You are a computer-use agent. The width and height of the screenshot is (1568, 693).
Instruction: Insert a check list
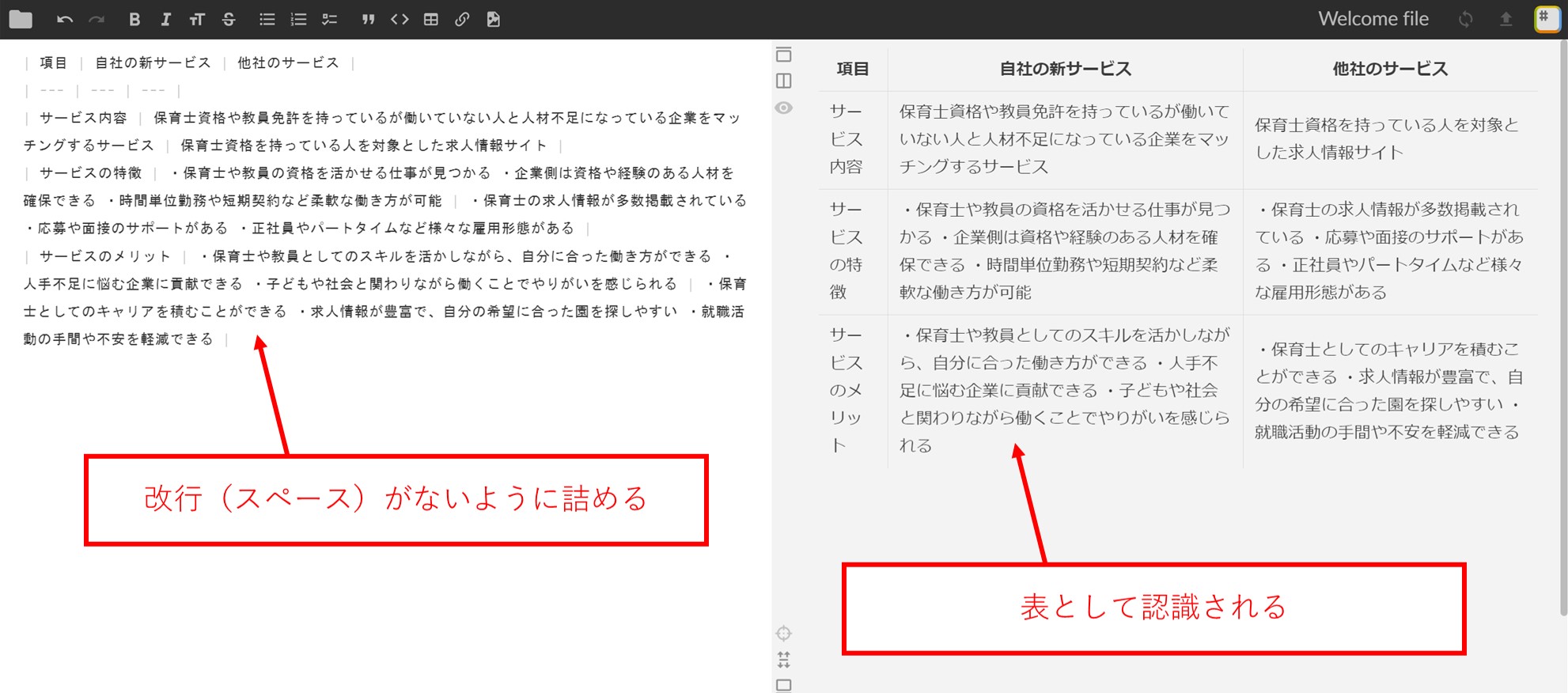pos(330,19)
